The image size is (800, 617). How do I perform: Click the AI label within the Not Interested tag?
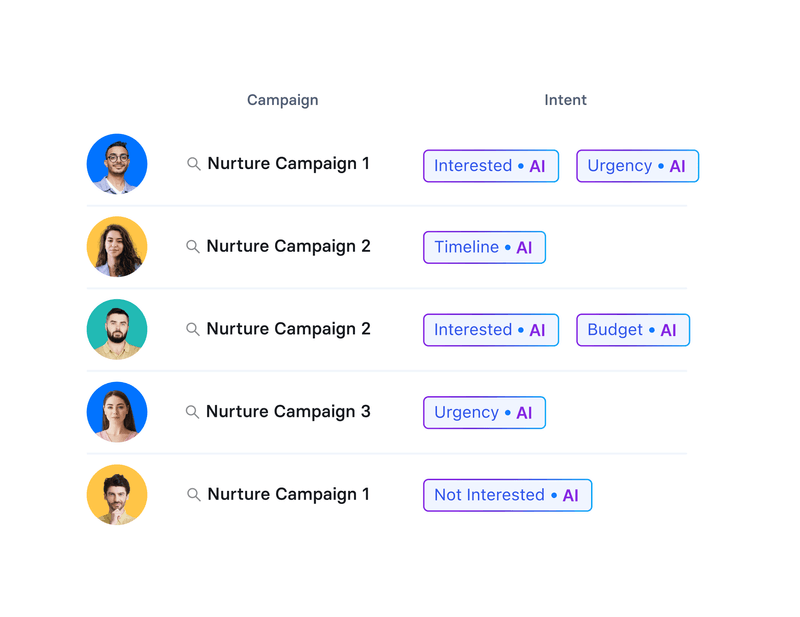point(571,494)
